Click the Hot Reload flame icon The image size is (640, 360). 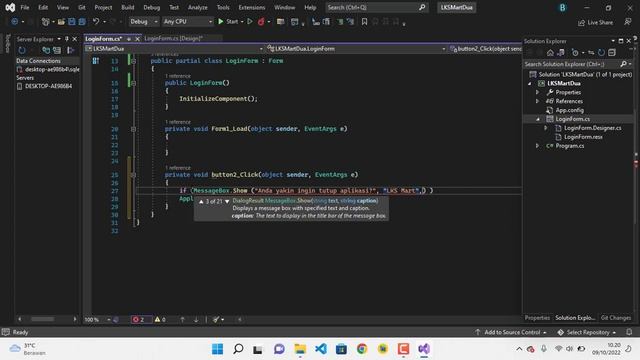pos(261,22)
